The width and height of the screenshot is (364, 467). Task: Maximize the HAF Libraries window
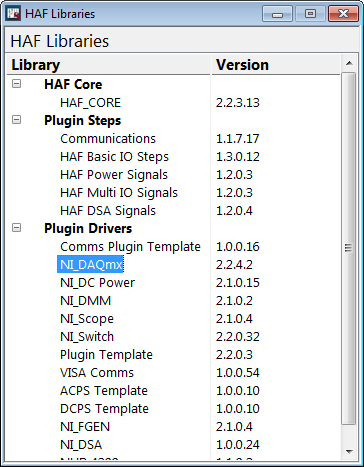tap(310, 14)
